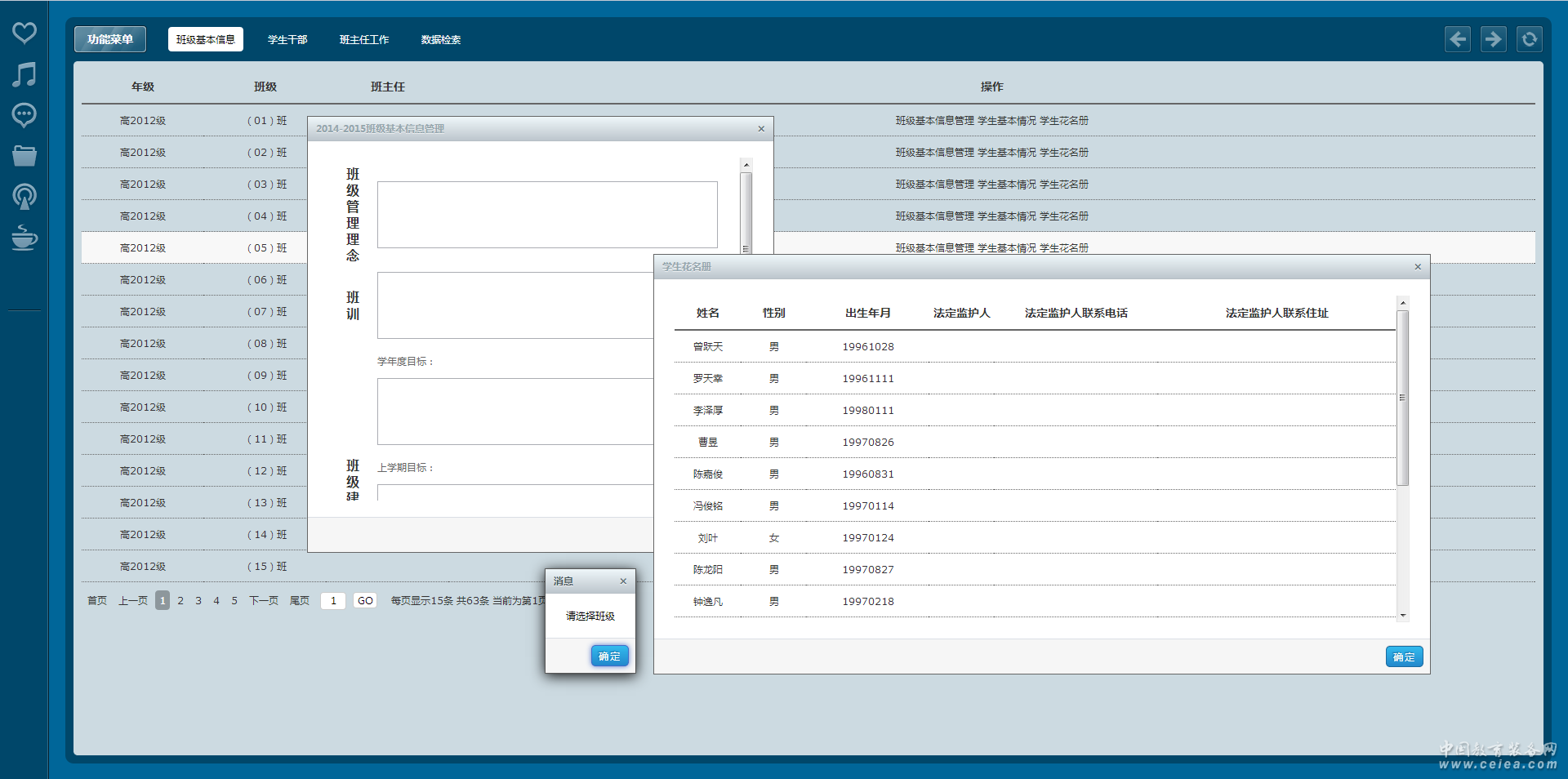Select the 数据检索 tab

(x=441, y=40)
